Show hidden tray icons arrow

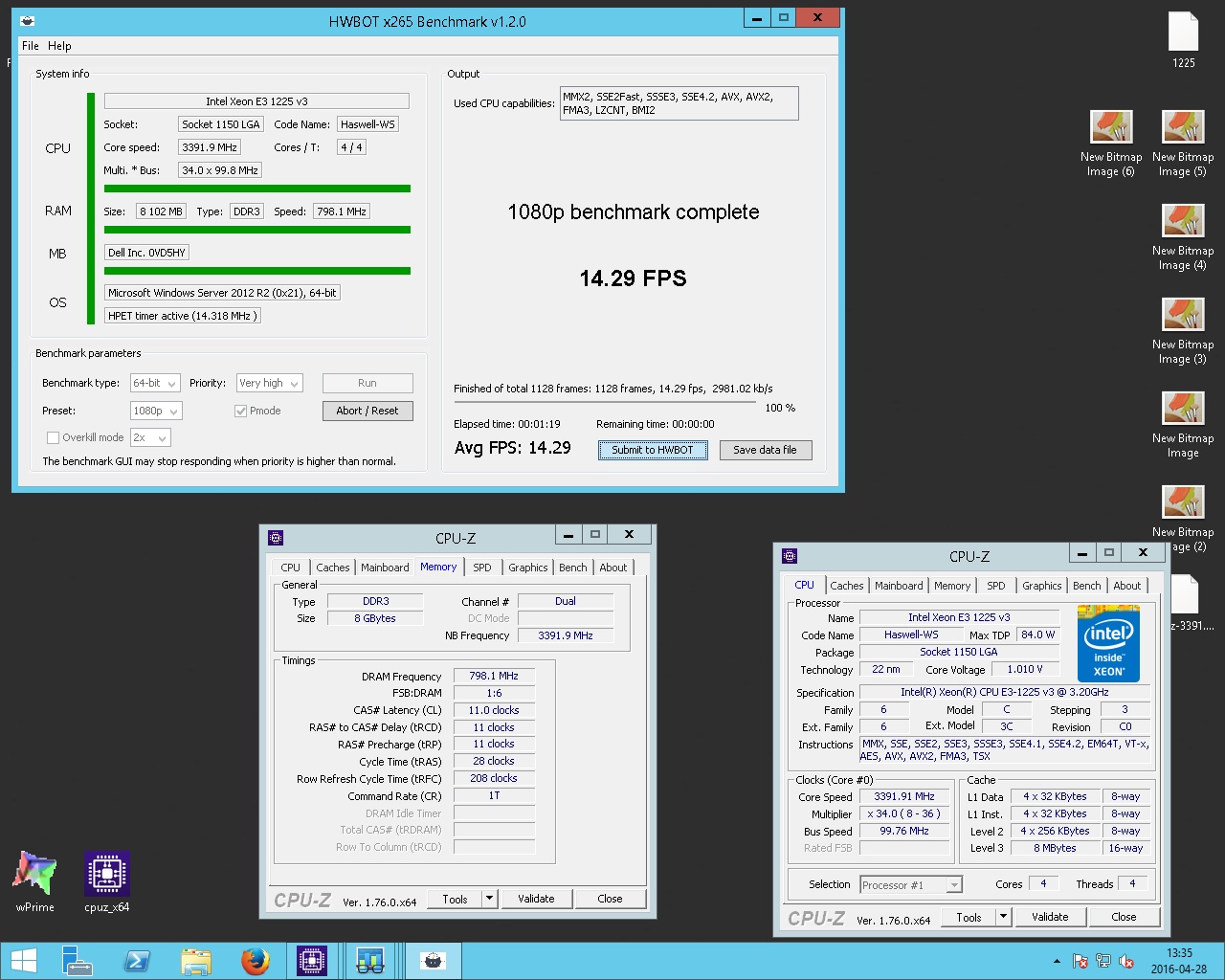coord(1057,962)
